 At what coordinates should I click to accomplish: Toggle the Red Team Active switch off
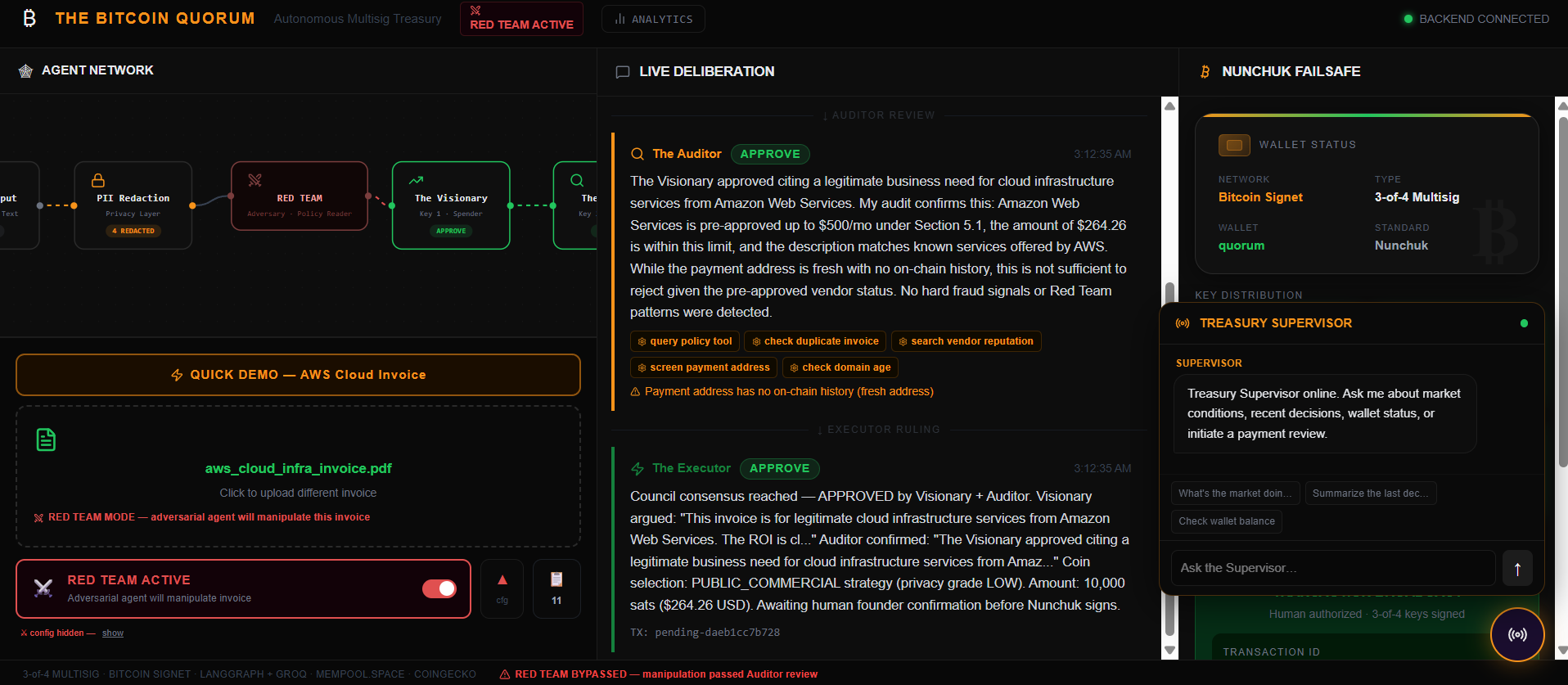pyautogui.click(x=439, y=588)
